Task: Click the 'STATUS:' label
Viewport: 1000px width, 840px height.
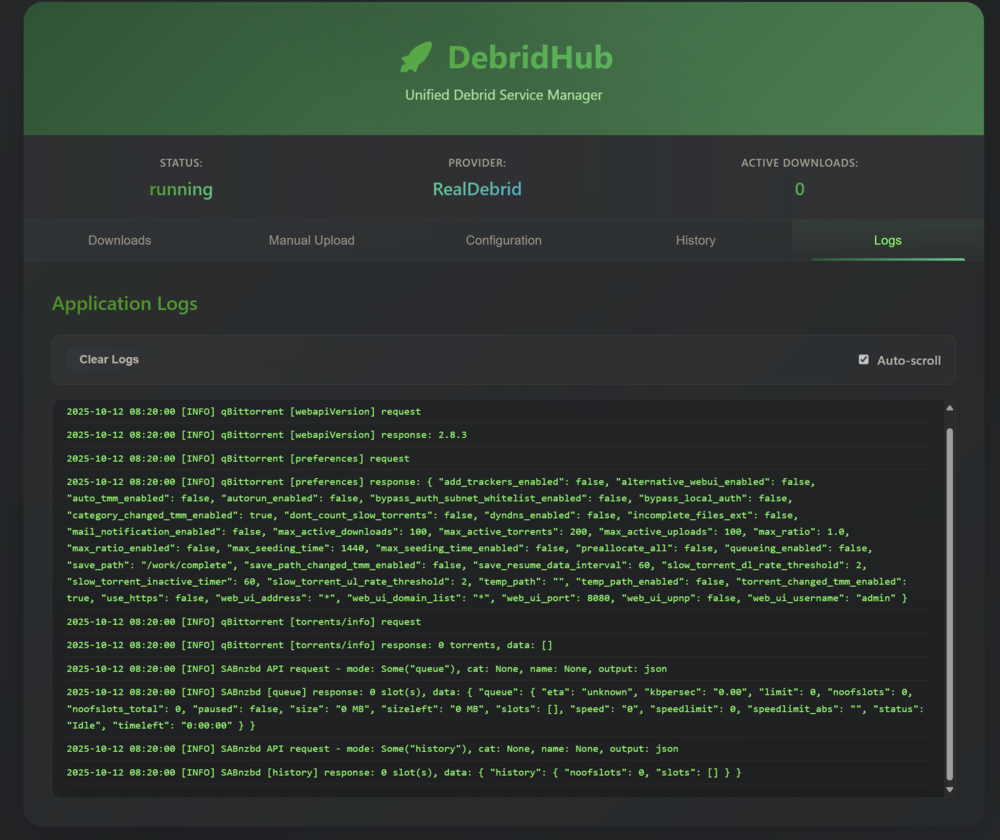Action: pos(181,163)
